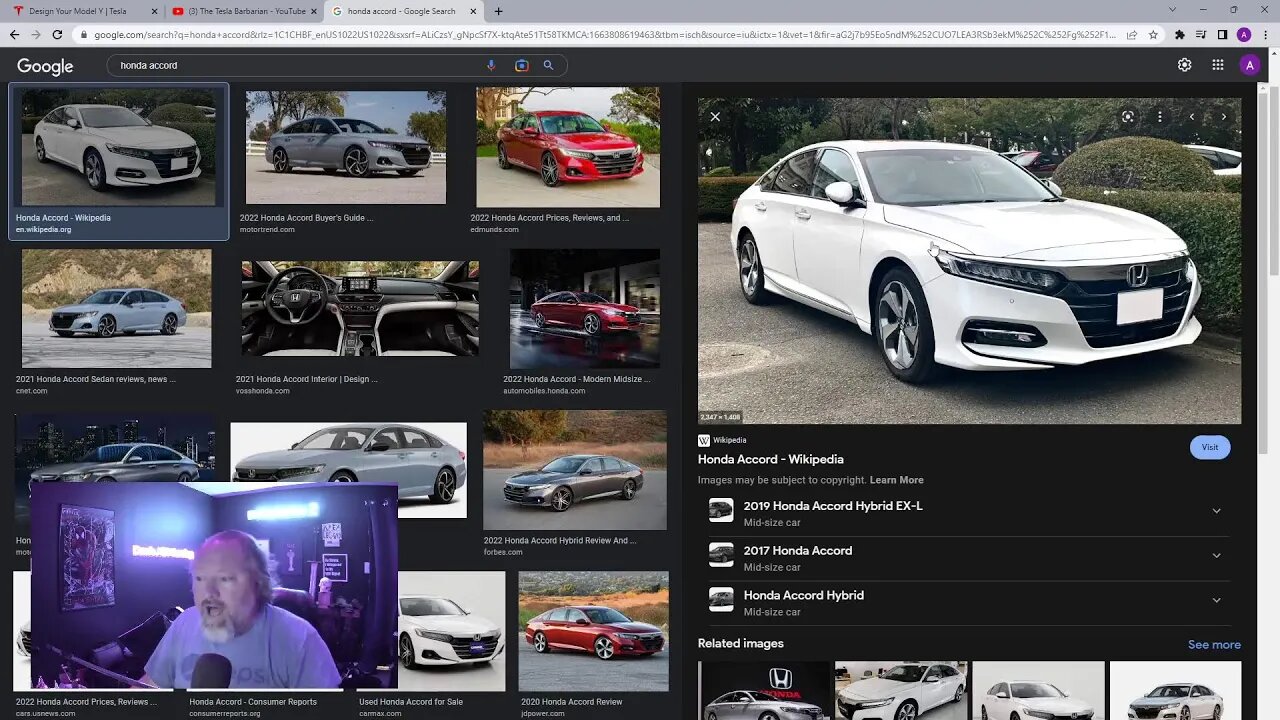Open the 2021 Accord Sedan cnet thumbnail

(x=116, y=308)
